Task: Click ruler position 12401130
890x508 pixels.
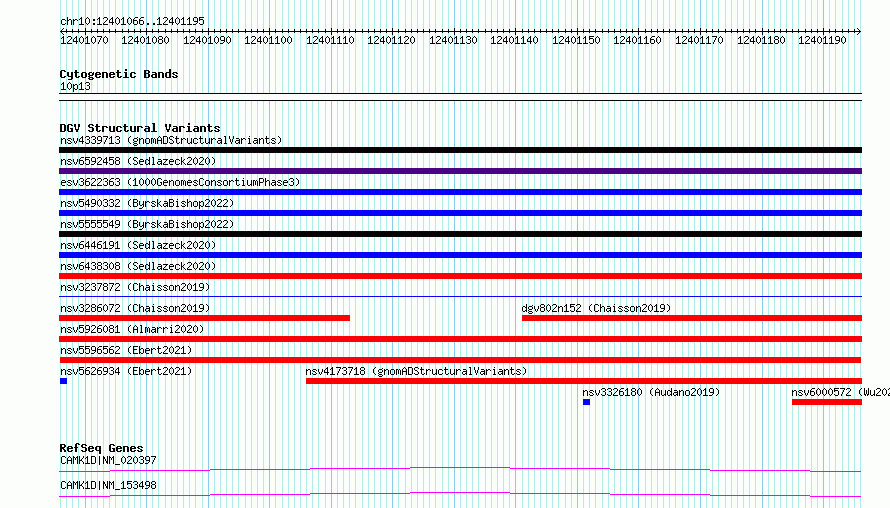Action: 453,40
